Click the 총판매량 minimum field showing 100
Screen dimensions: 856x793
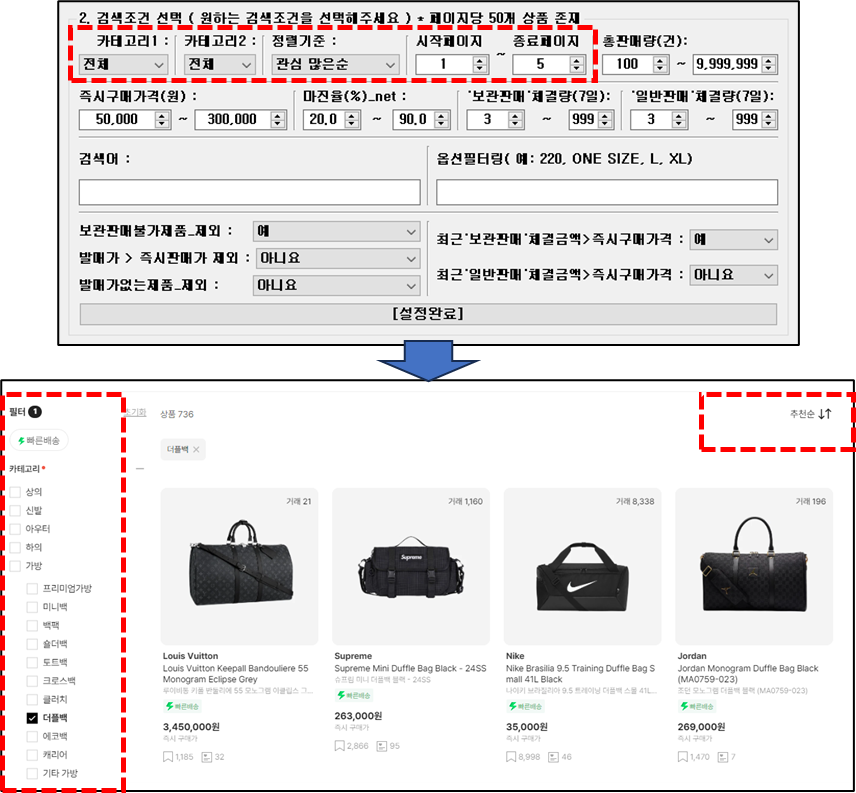635,64
